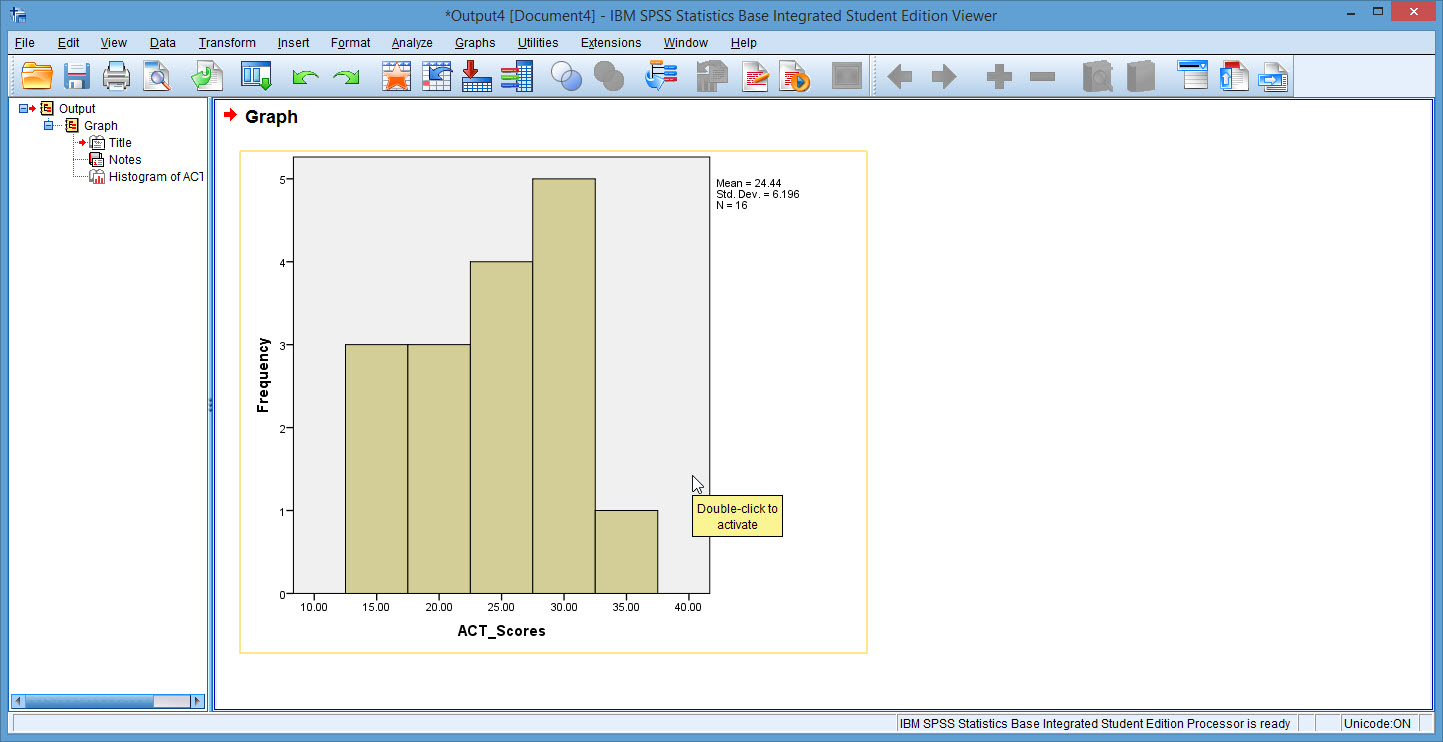
Task: Collapse the Output node in outline
Action: pyautogui.click(x=24, y=108)
